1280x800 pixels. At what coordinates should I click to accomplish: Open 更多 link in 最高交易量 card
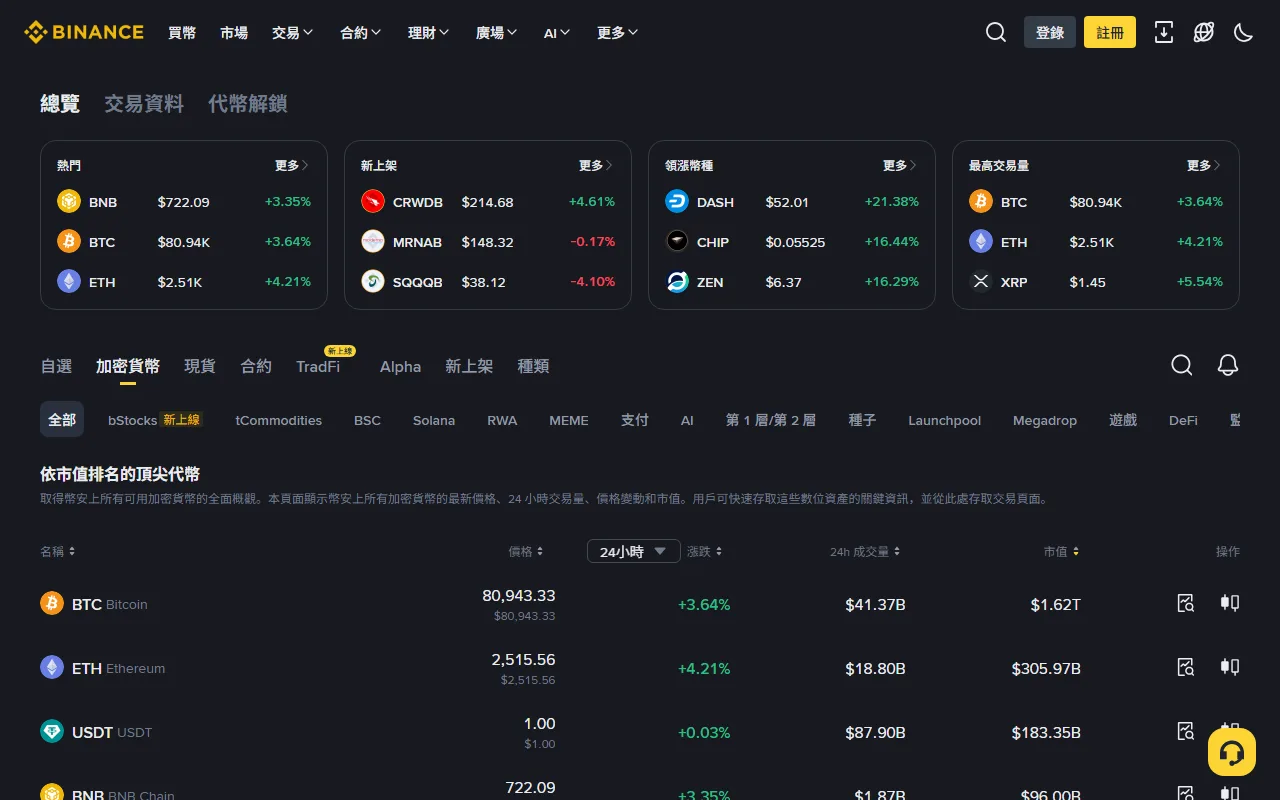(1204, 165)
